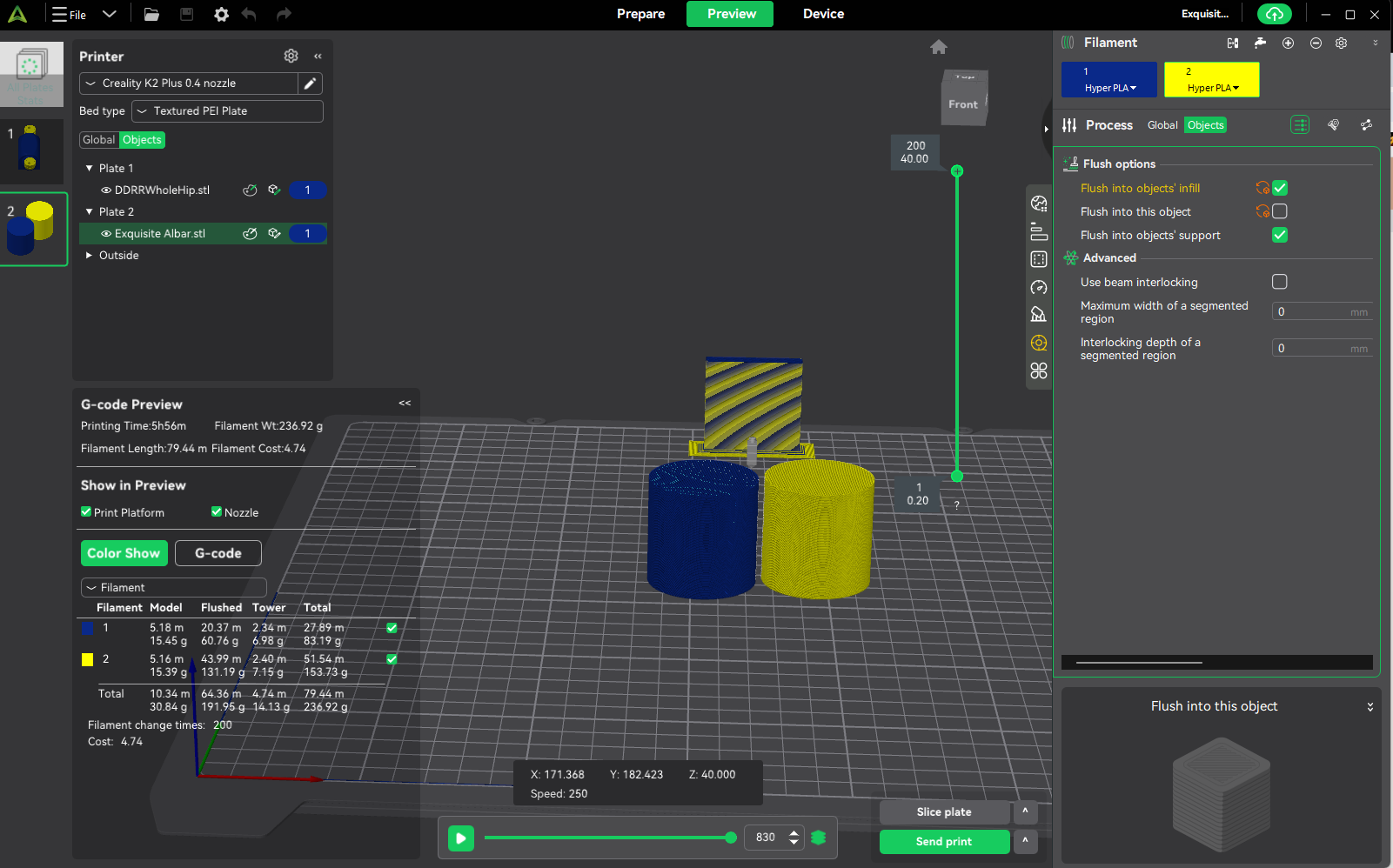Click the G-code button
The height and width of the screenshot is (868, 1393).
coord(218,553)
